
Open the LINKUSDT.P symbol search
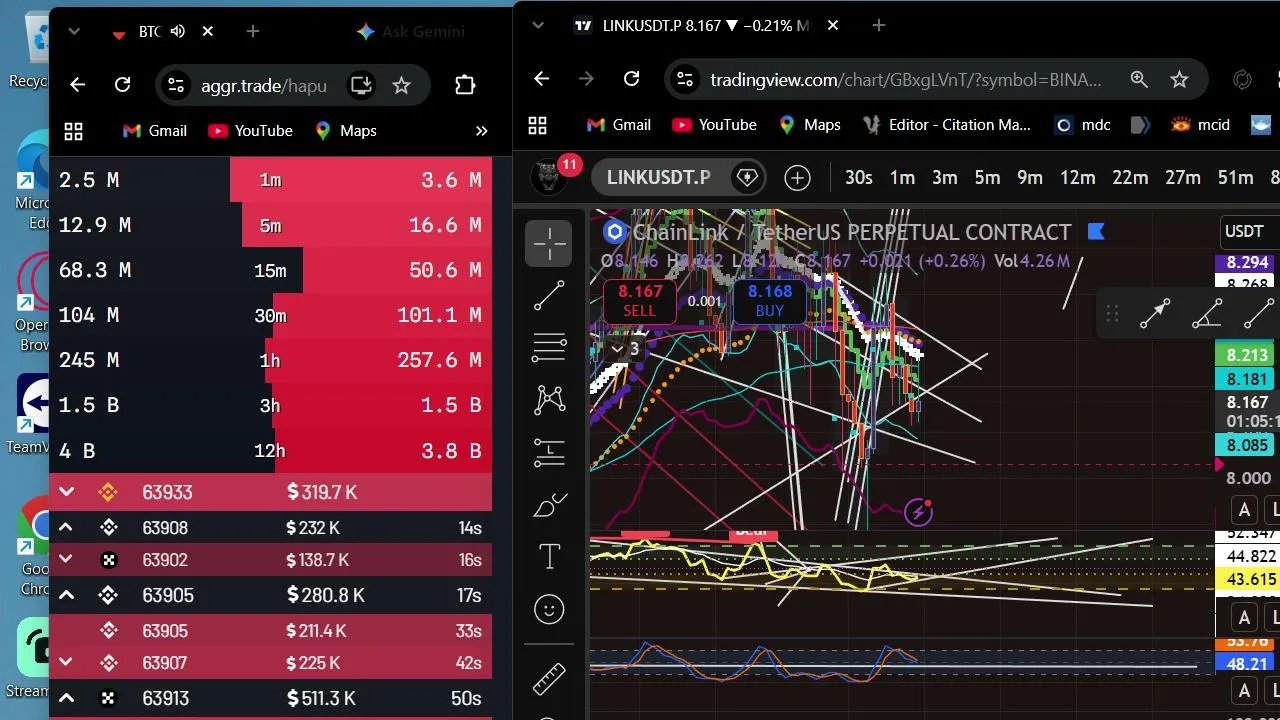(x=658, y=178)
